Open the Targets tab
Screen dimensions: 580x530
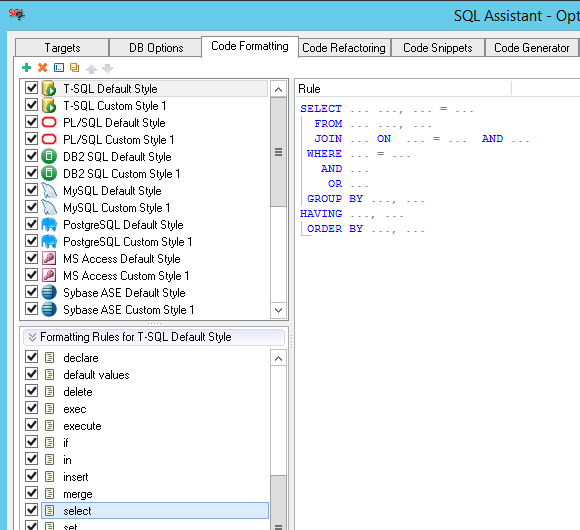click(x=62, y=48)
